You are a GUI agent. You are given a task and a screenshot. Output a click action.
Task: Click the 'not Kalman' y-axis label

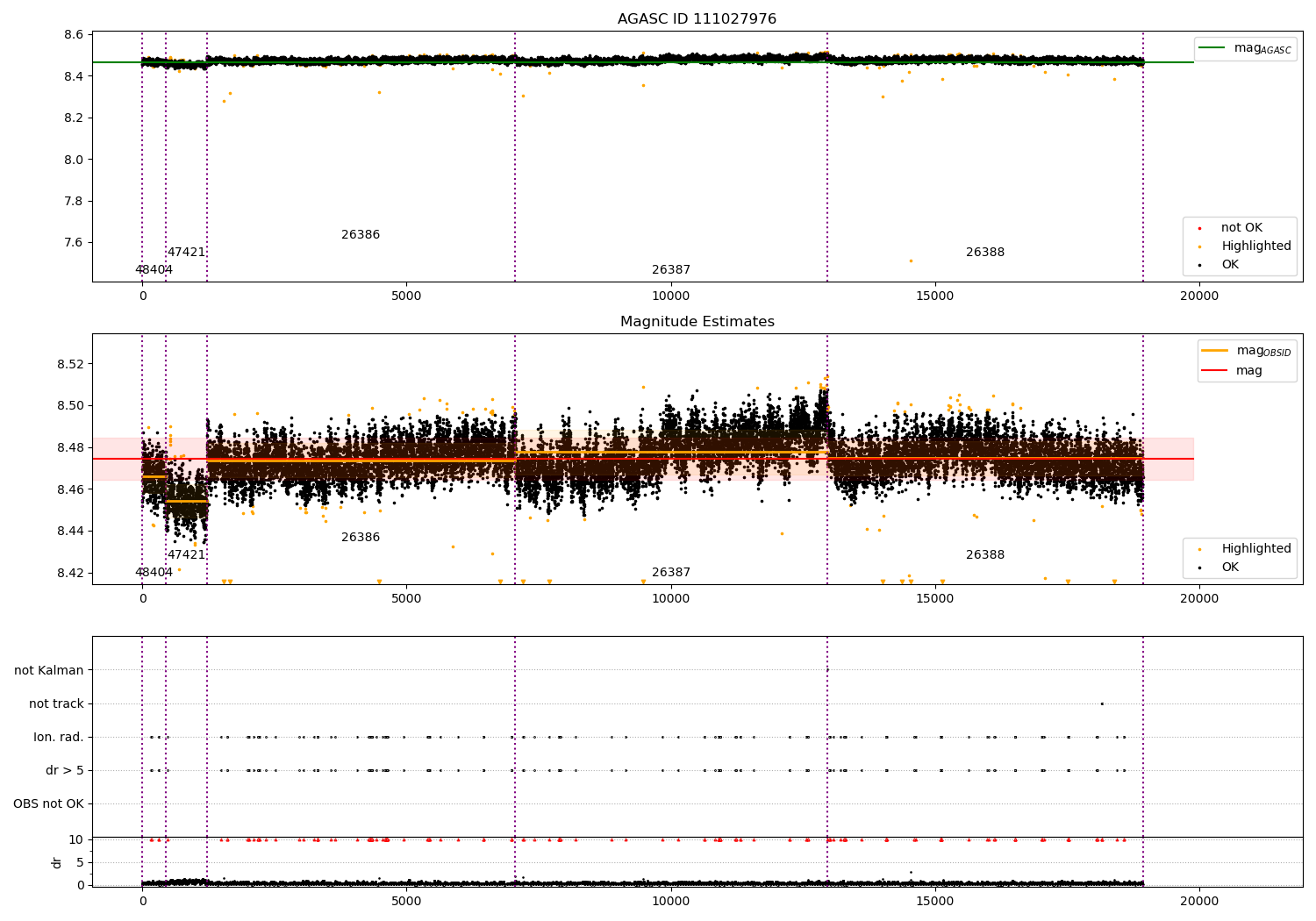49,671
